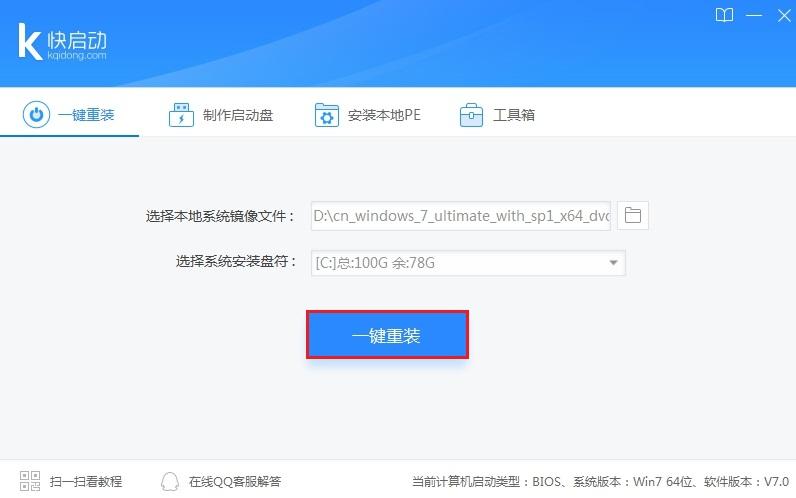Browse for image file with folder icon
Image resolution: width=796 pixels, height=498 pixels.
(x=633, y=215)
